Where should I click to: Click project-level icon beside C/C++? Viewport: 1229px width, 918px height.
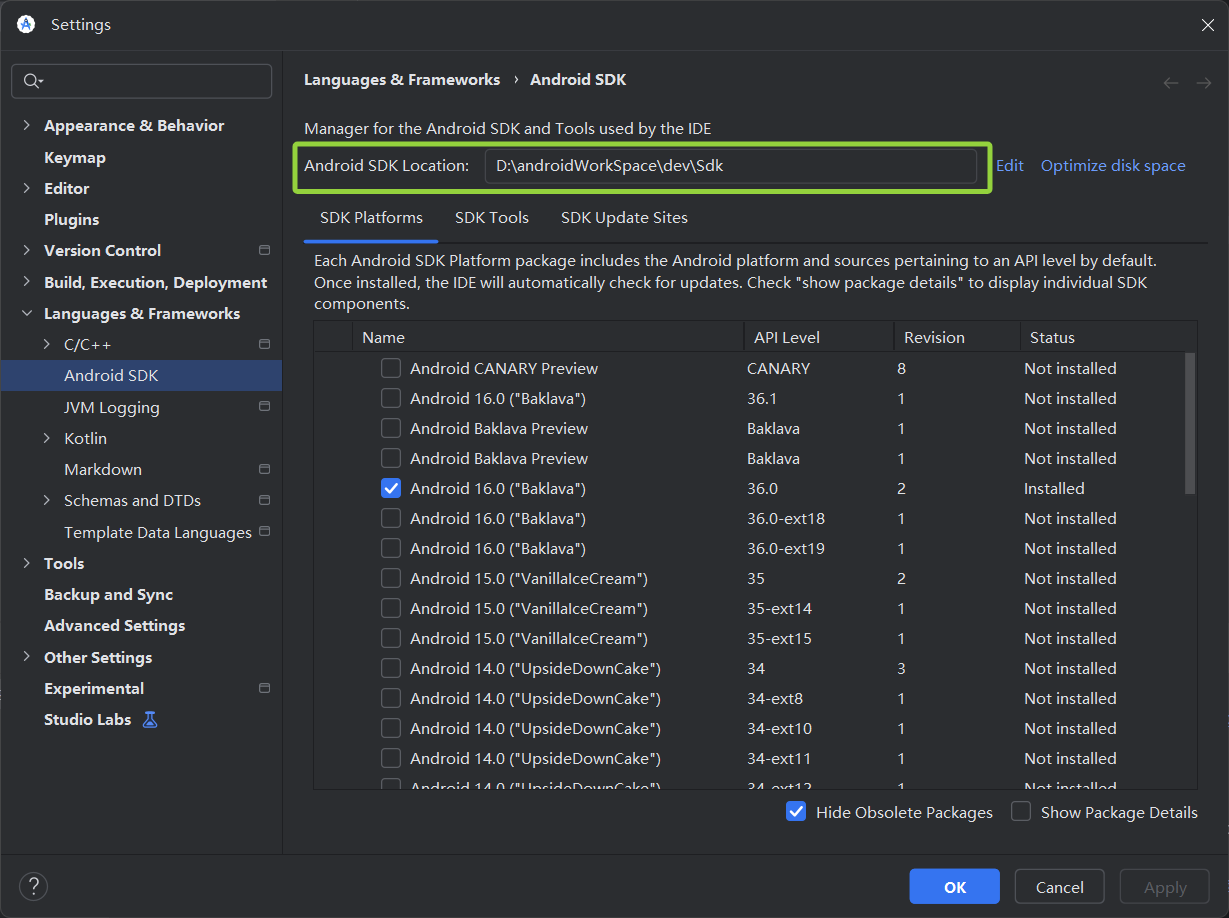[264, 344]
